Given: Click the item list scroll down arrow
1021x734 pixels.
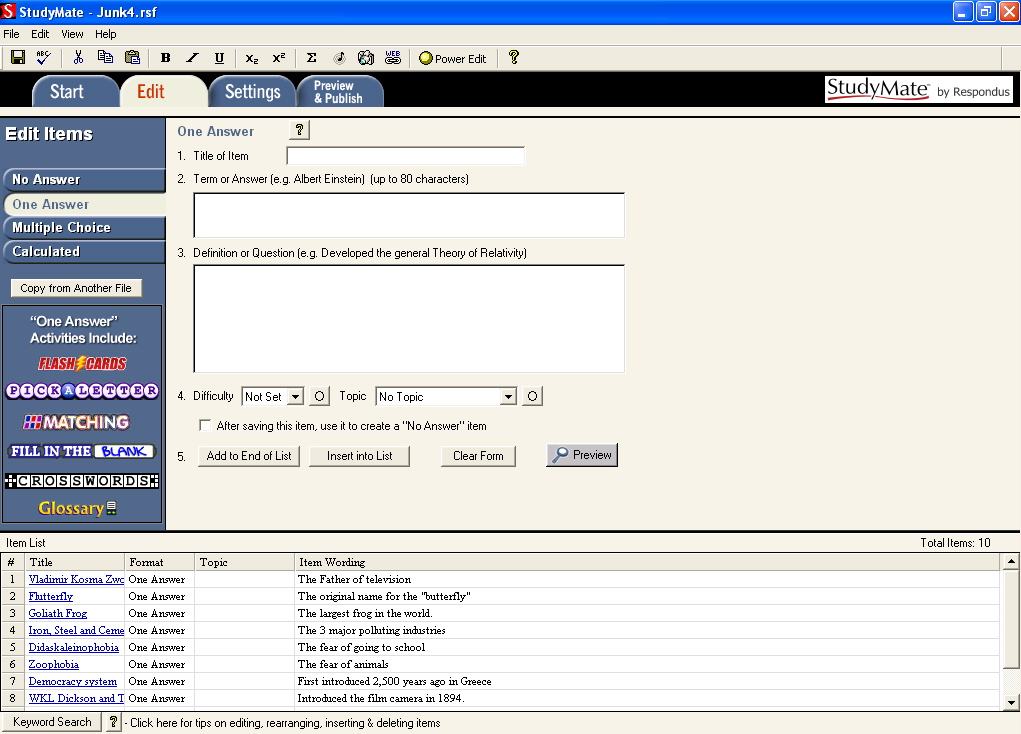Looking at the screenshot, I should click(x=1011, y=701).
